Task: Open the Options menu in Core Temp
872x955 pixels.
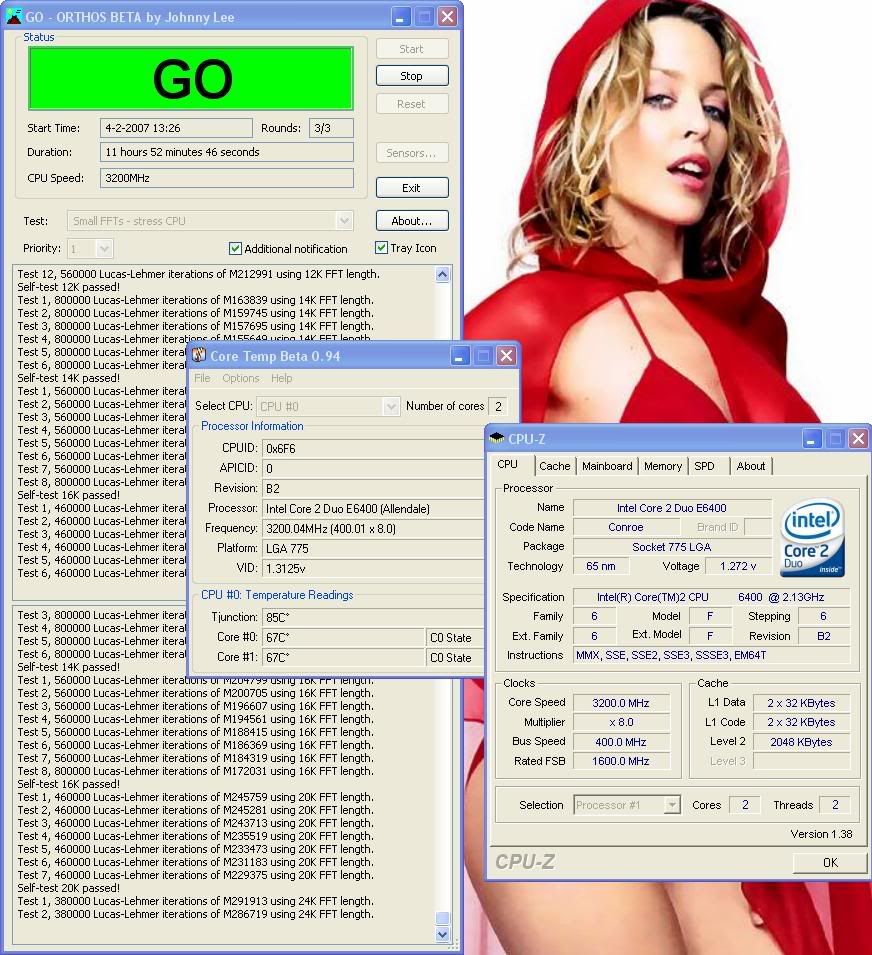Action: 241,378
